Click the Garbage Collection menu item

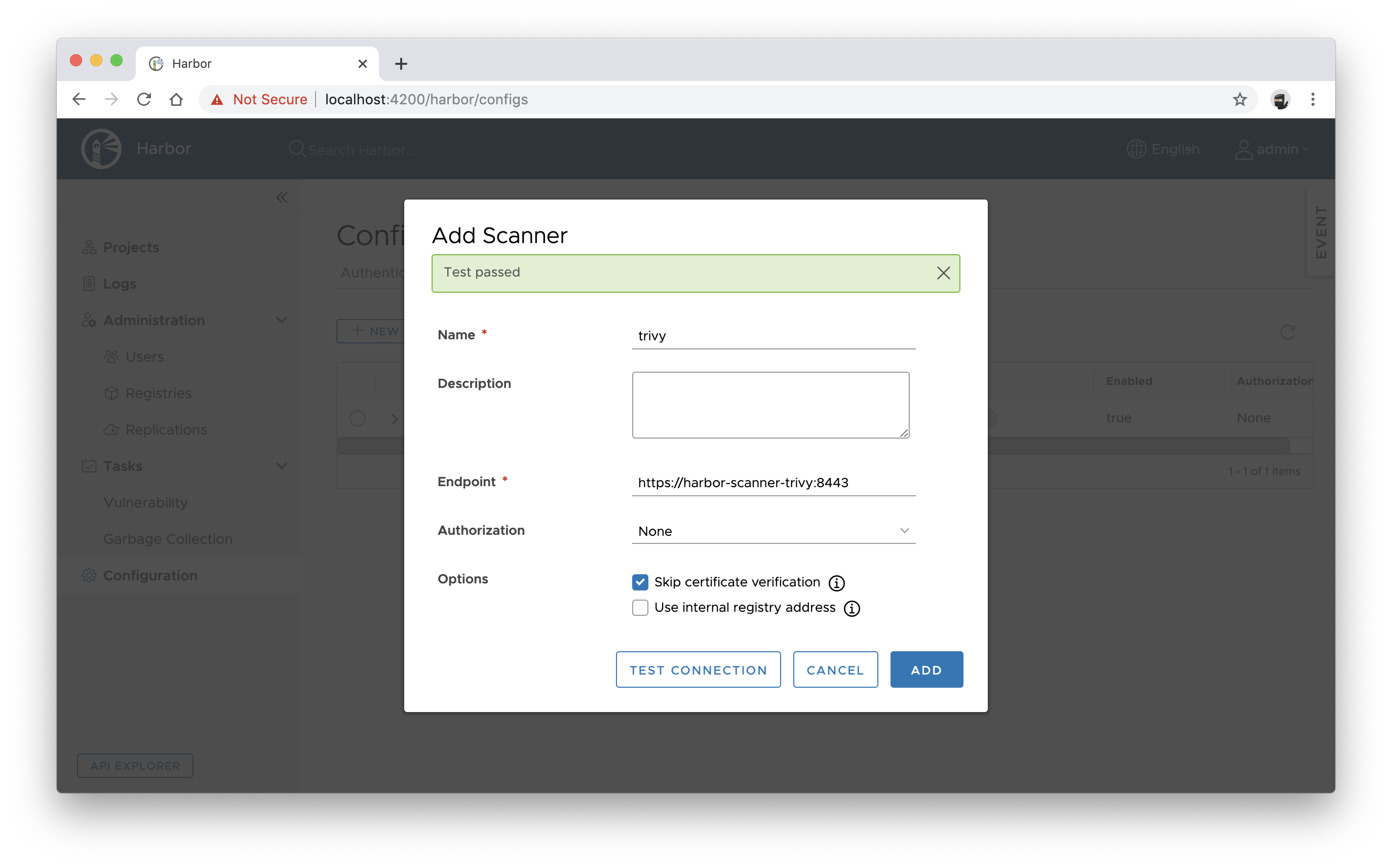(x=169, y=539)
